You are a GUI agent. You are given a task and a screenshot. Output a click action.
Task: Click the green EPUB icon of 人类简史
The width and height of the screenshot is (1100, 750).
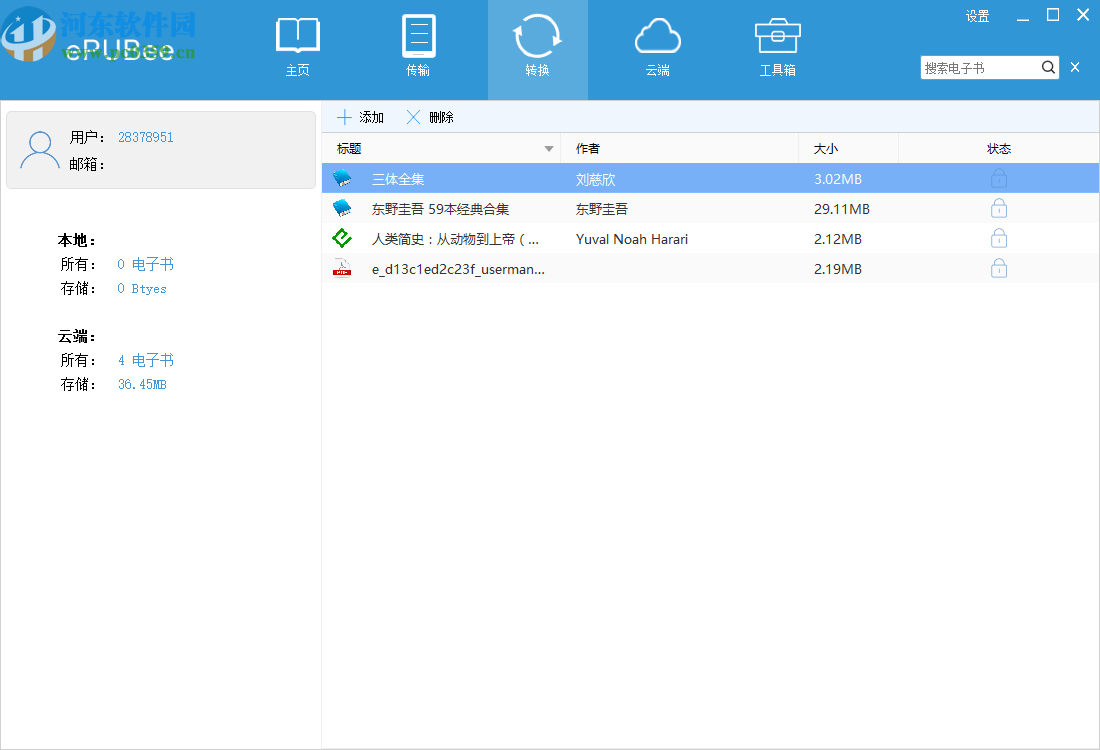tap(342, 239)
